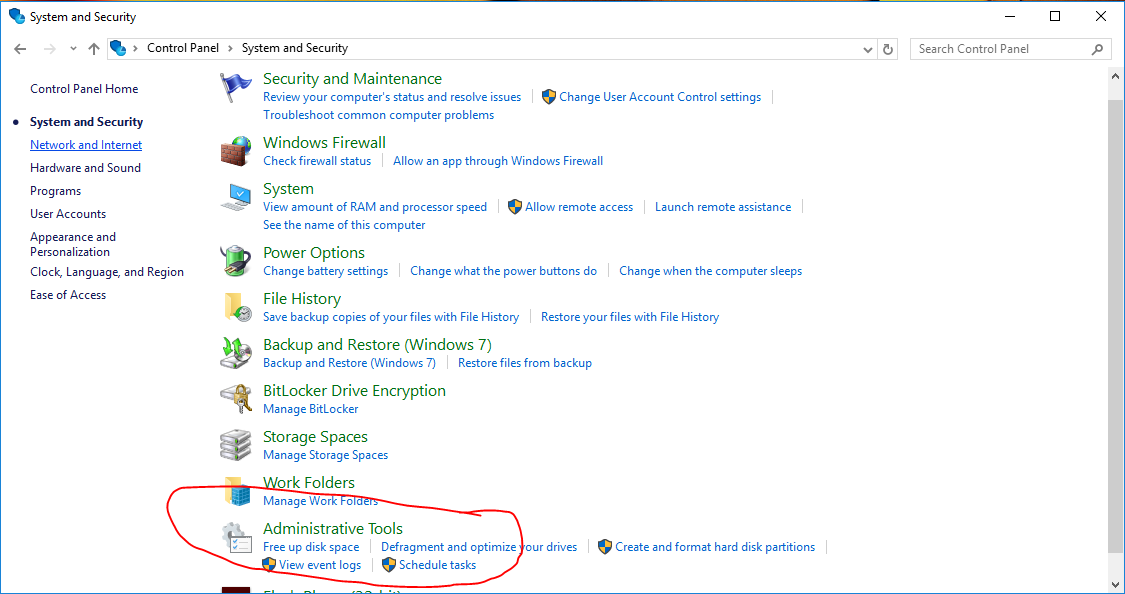Screen dimensions: 1125x594
Task: Click Review your computer's status link
Action: click(x=392, y=97)
